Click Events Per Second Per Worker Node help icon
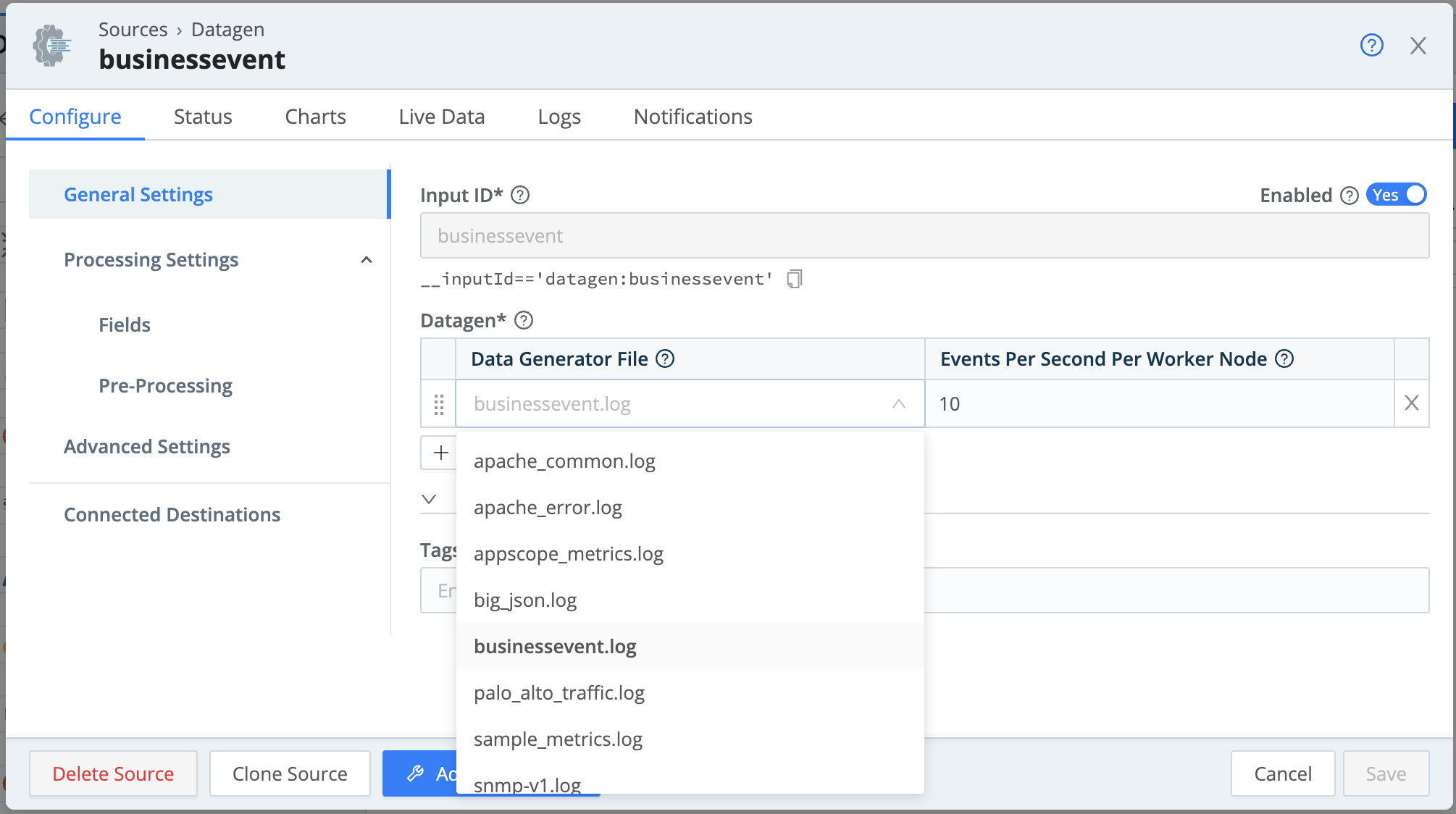Image resolution: width=1456 pixels, height=814 pixels. (x=1286, y=358)
